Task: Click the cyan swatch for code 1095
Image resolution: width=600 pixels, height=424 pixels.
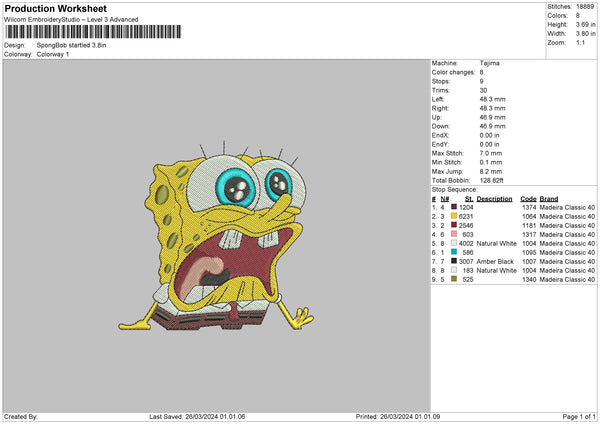Action: tap(455, 252)
